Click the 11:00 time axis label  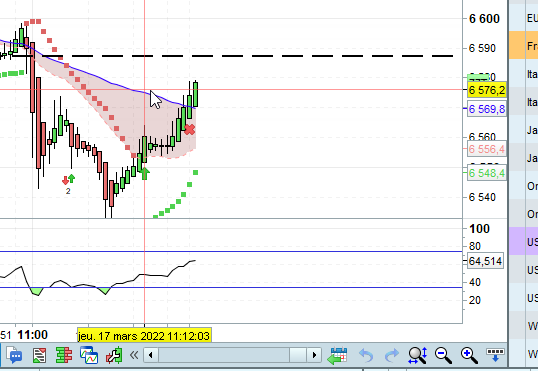pos(33,335)
